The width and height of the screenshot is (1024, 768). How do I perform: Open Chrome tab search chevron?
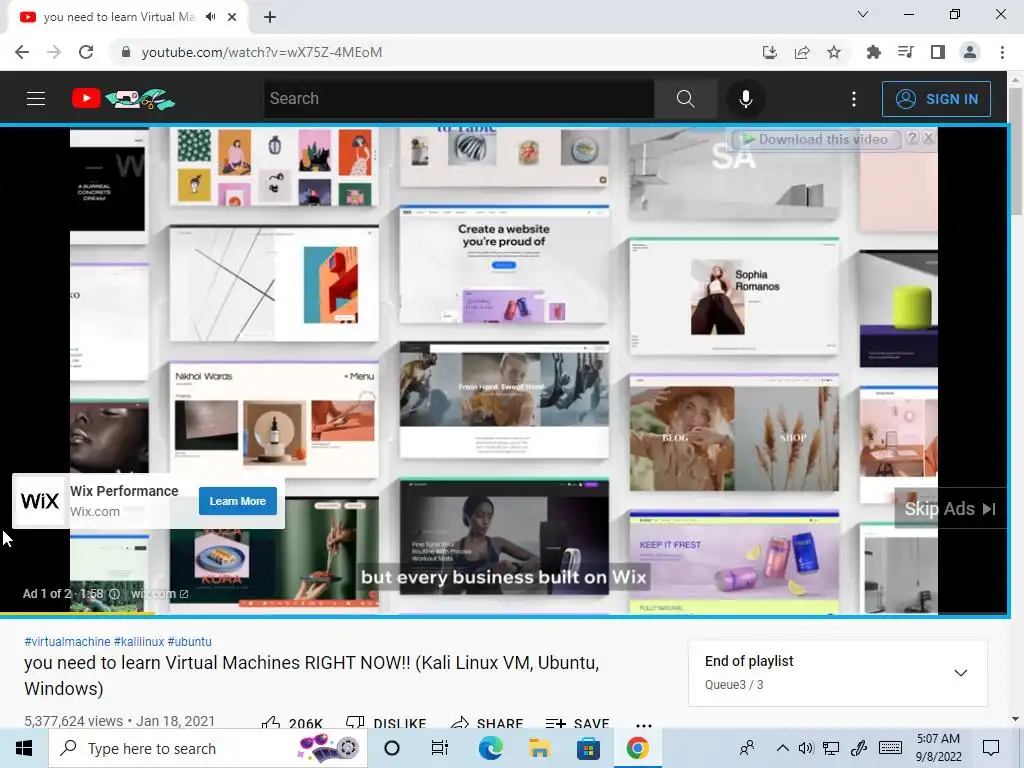click(x=863, y=14)
